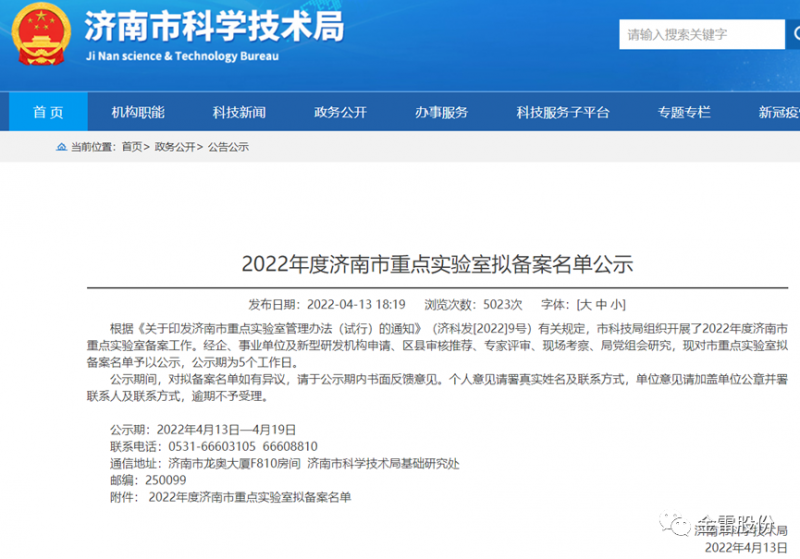This screenshot has height=559, width=800.
Task: Open the 办事服务 menu item
Action: tap(441, 112)
